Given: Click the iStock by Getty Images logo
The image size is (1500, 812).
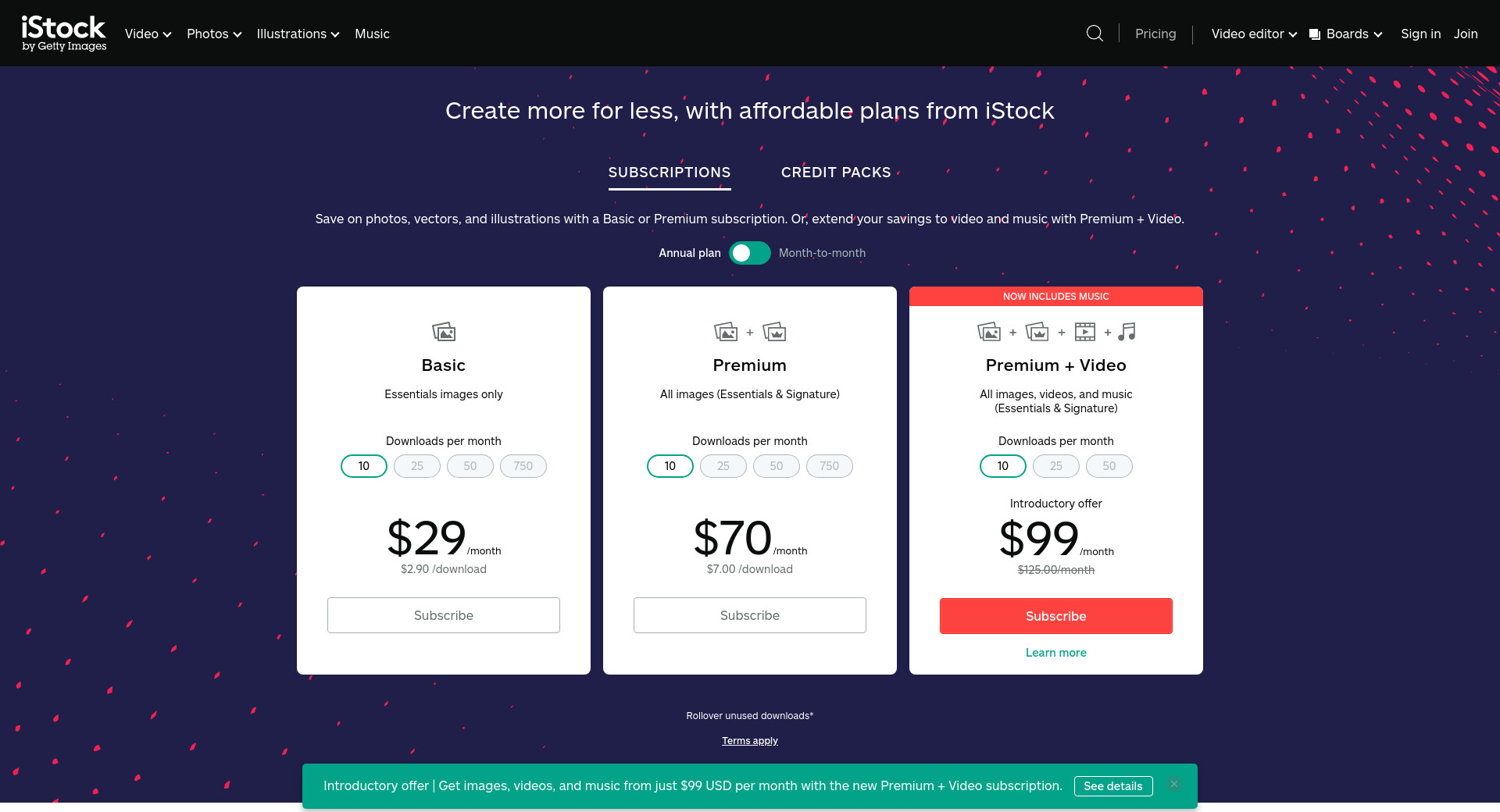Looking at the screenshot, I should [x=64, y=34].
